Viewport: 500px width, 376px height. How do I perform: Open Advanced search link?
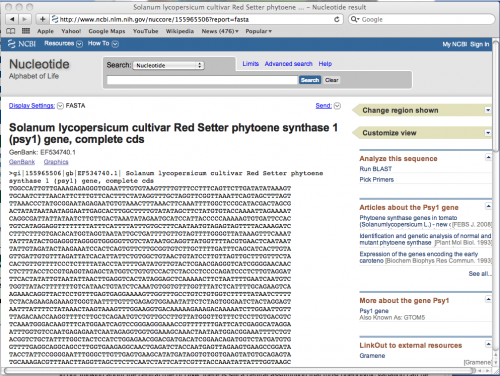[x=289, y=64]
